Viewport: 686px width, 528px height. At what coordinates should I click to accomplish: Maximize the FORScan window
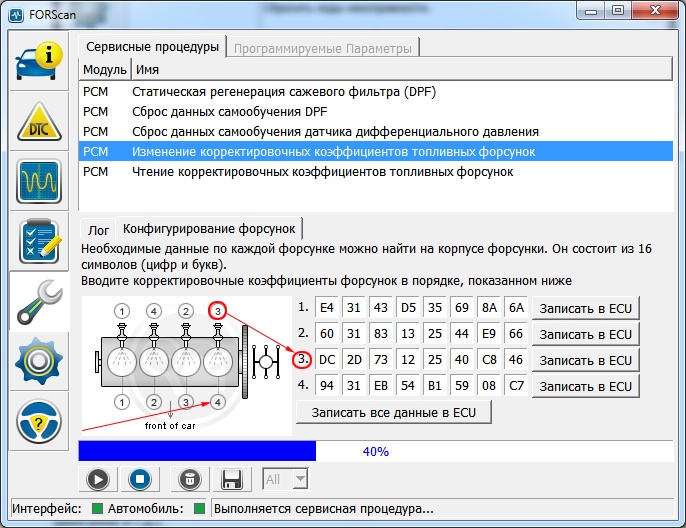pyautogui.click(x=618, y=11)
